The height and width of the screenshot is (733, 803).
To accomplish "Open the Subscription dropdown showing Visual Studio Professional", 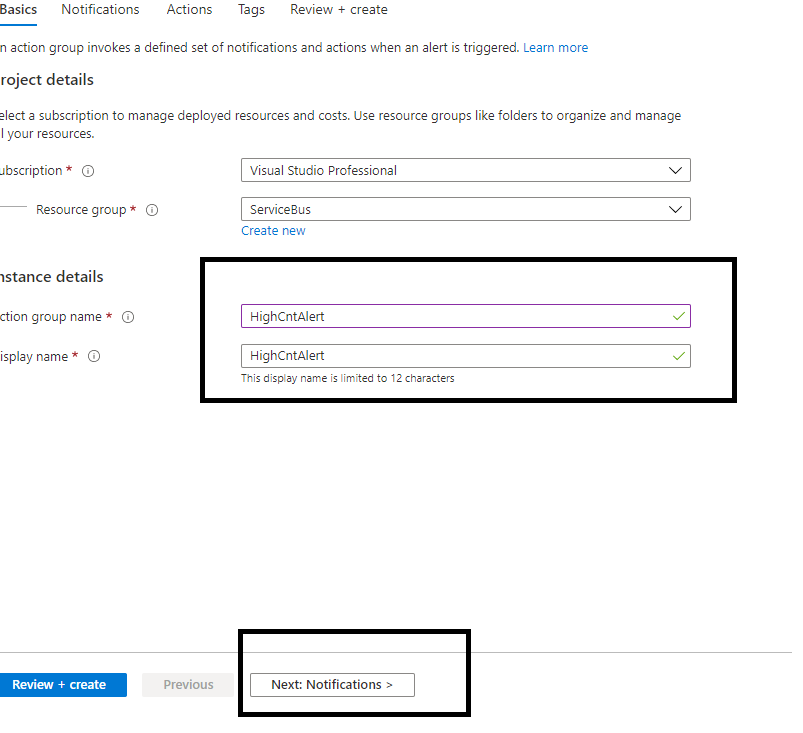I will pyautogui.click(x=465, y=171).
